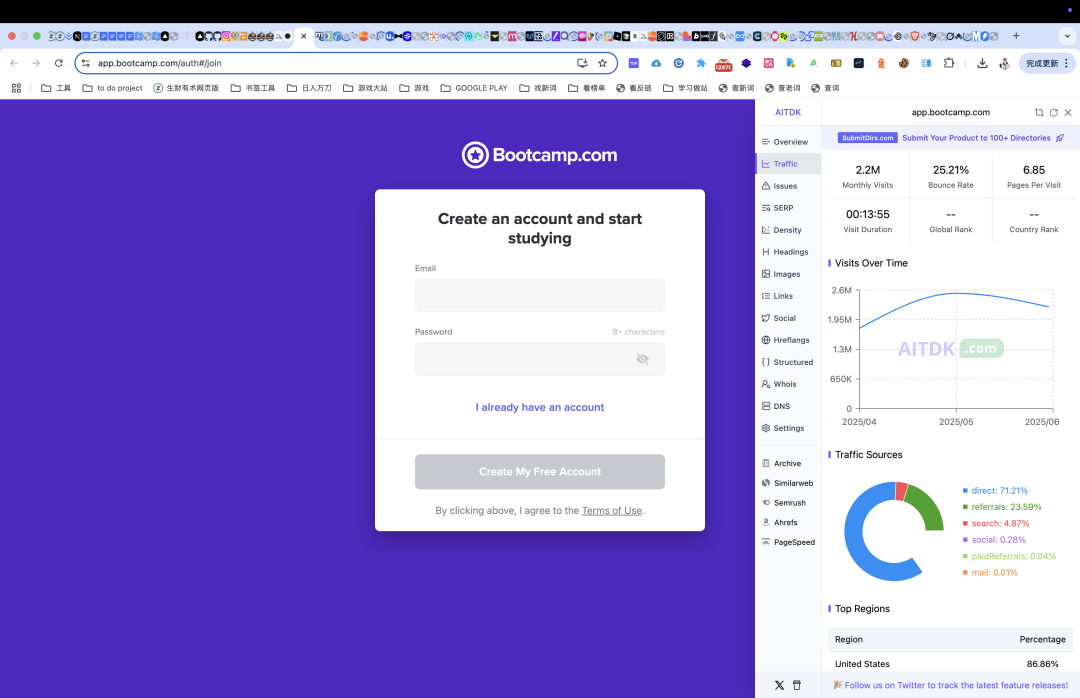
Task: Click Create My Free Account button
Action: click(x=539, y=472)
